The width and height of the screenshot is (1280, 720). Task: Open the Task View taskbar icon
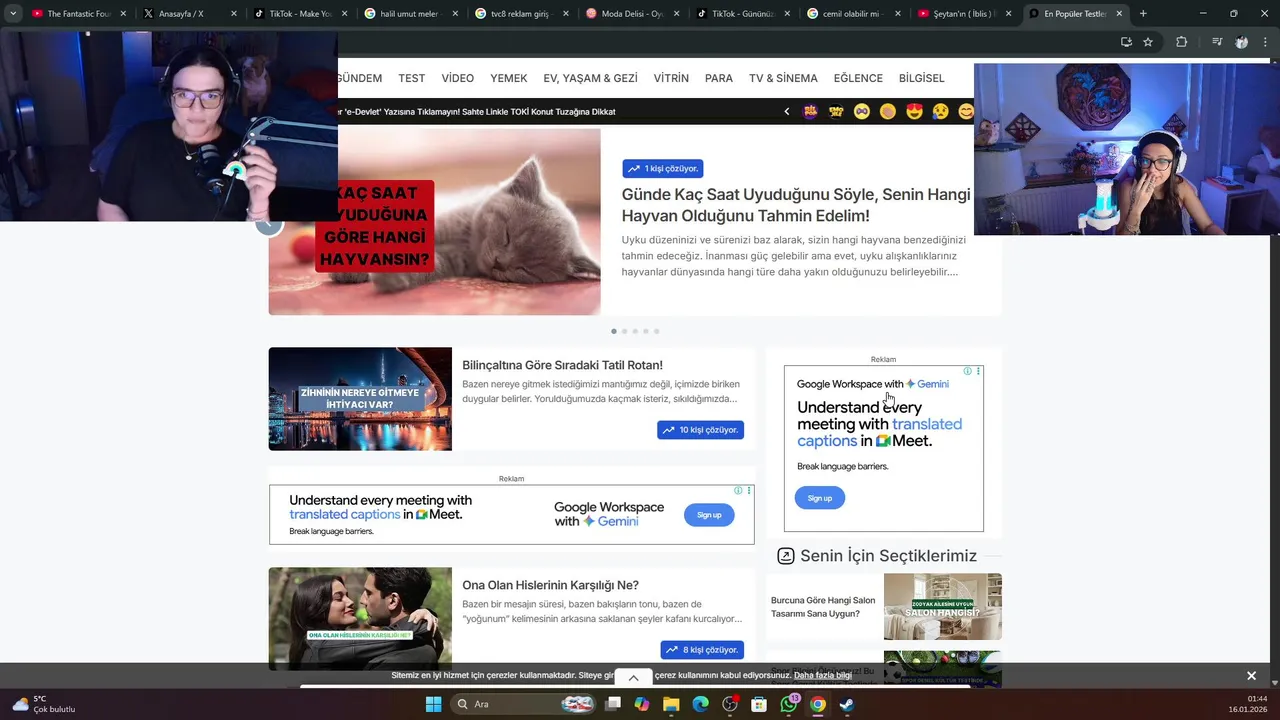tap(613, 704)
